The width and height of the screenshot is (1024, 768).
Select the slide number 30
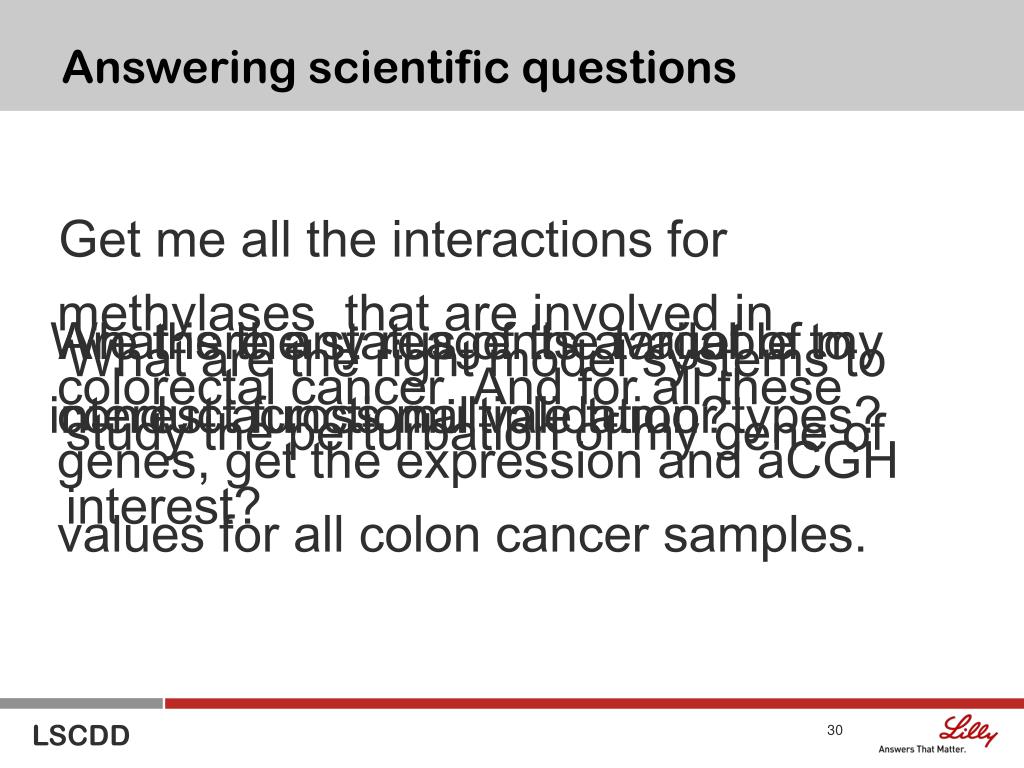[x=835, y=730]
